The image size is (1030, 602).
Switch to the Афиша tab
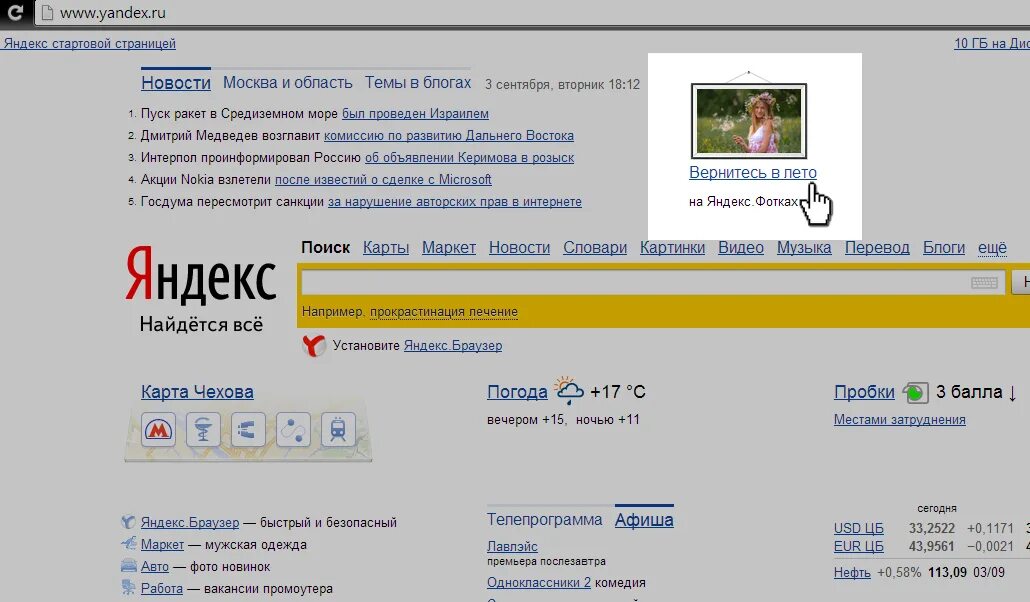point(644,519)
